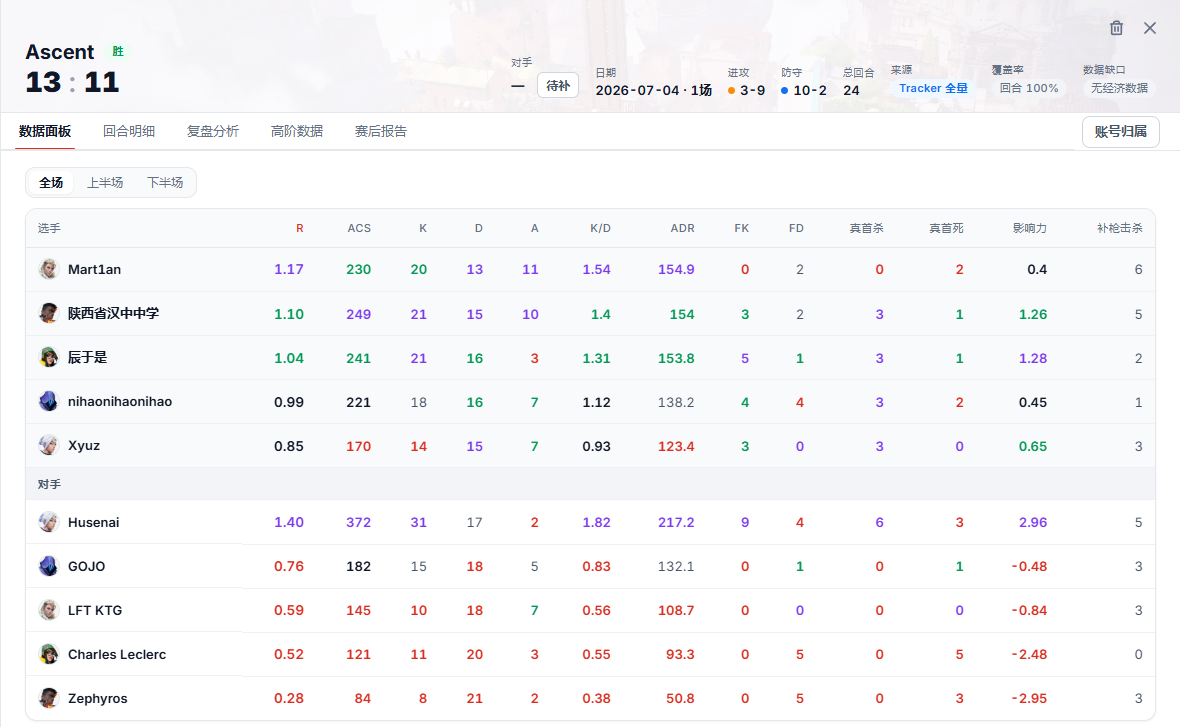Click player name GOJO
Image resolution: width=1180 pixels, height=727 pixels.
[x=87, y=567]
